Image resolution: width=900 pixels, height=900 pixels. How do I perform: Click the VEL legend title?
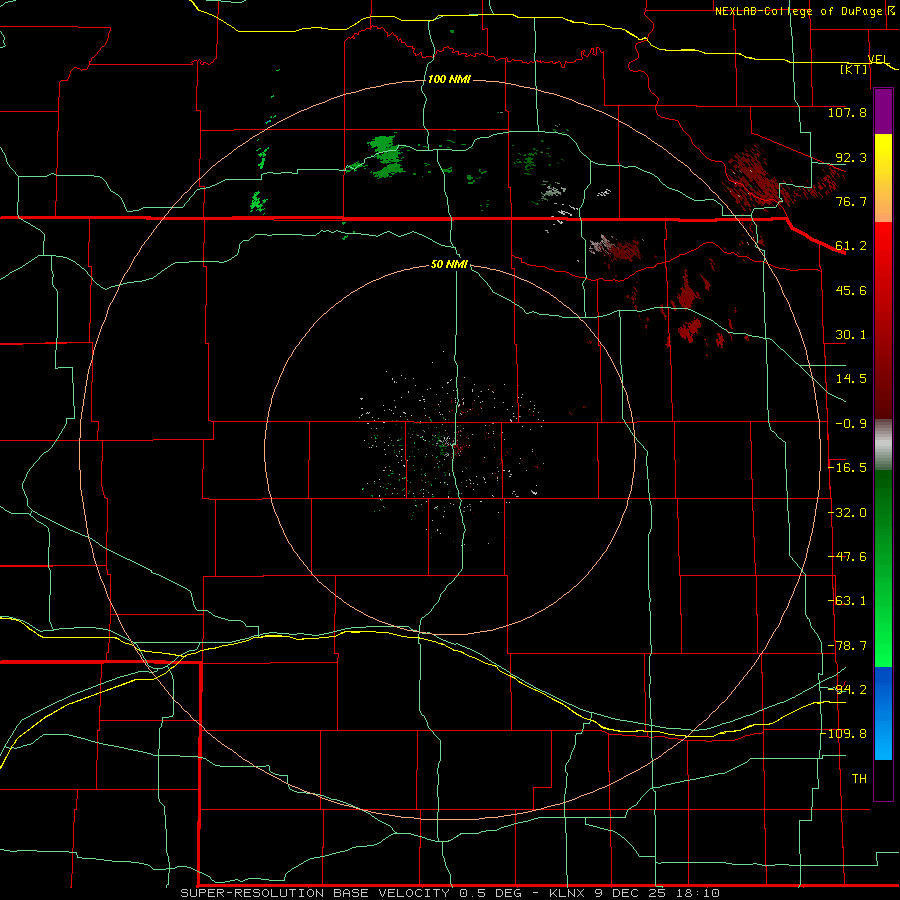point(879,59)
